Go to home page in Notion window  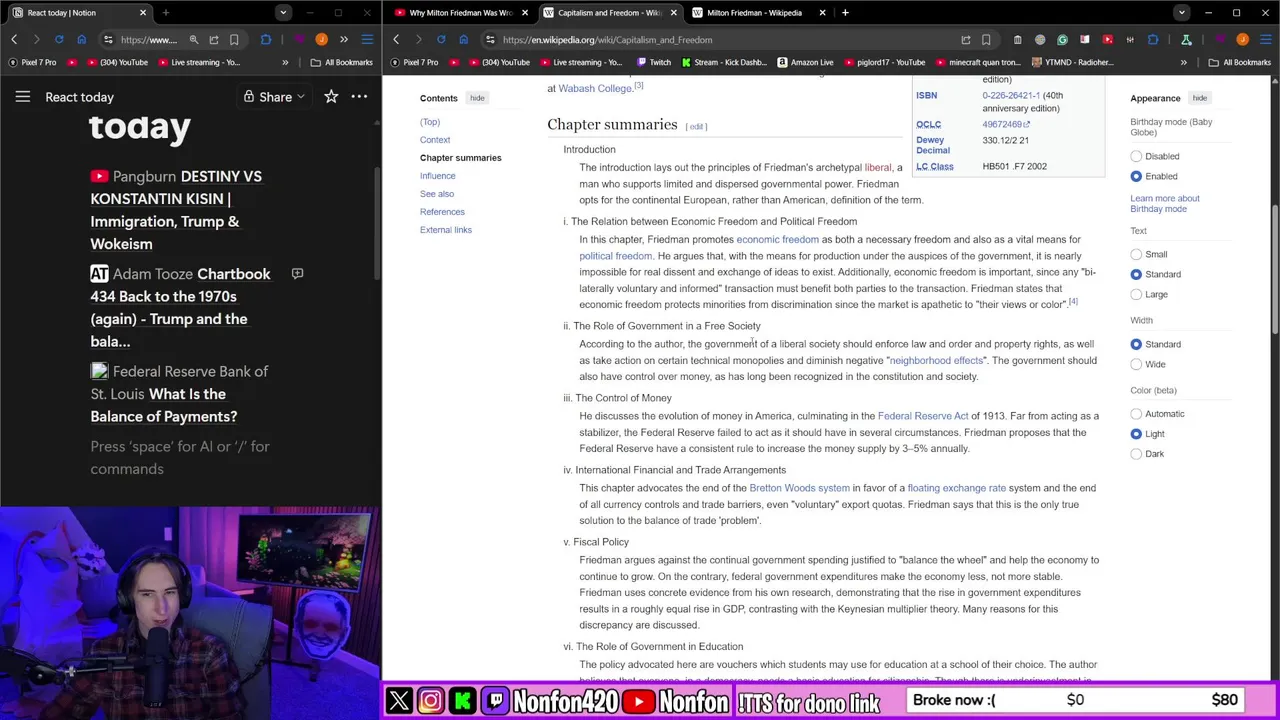[x=82, y=40]
